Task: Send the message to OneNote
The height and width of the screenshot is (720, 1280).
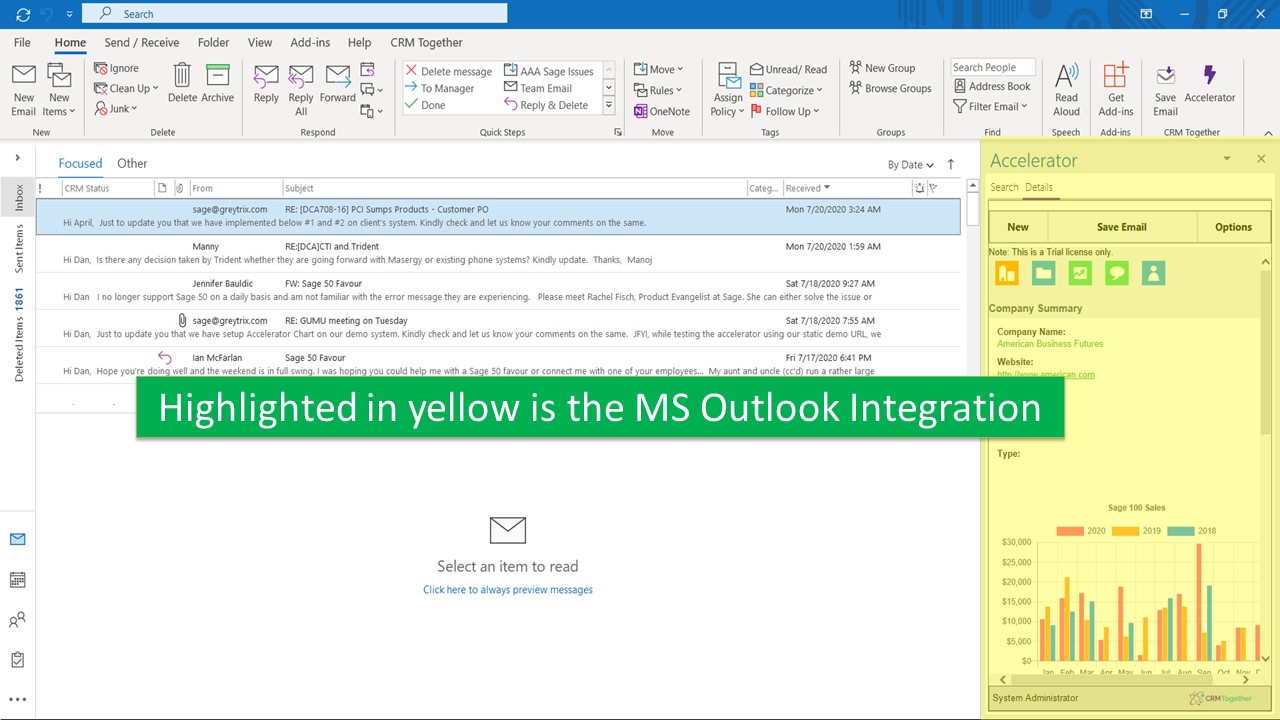Action: pos(662,111)
